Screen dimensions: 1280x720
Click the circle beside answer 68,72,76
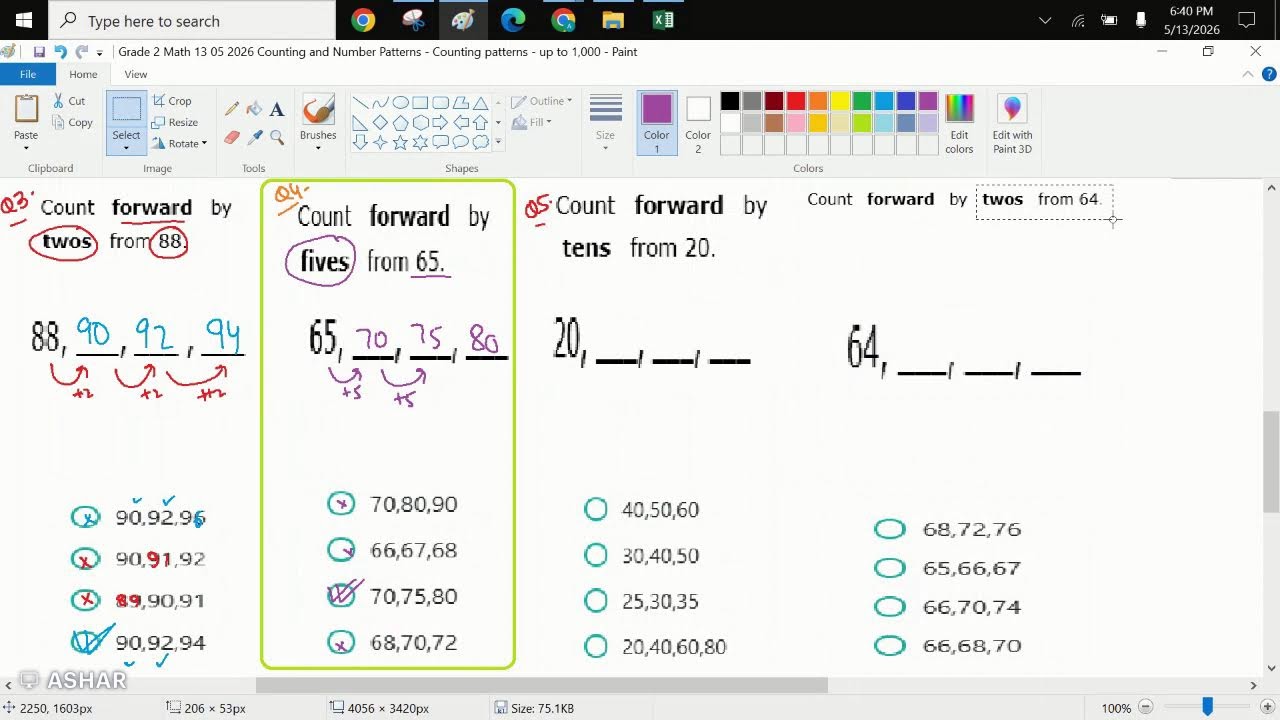pyautogui.click(x=889, y=529)
